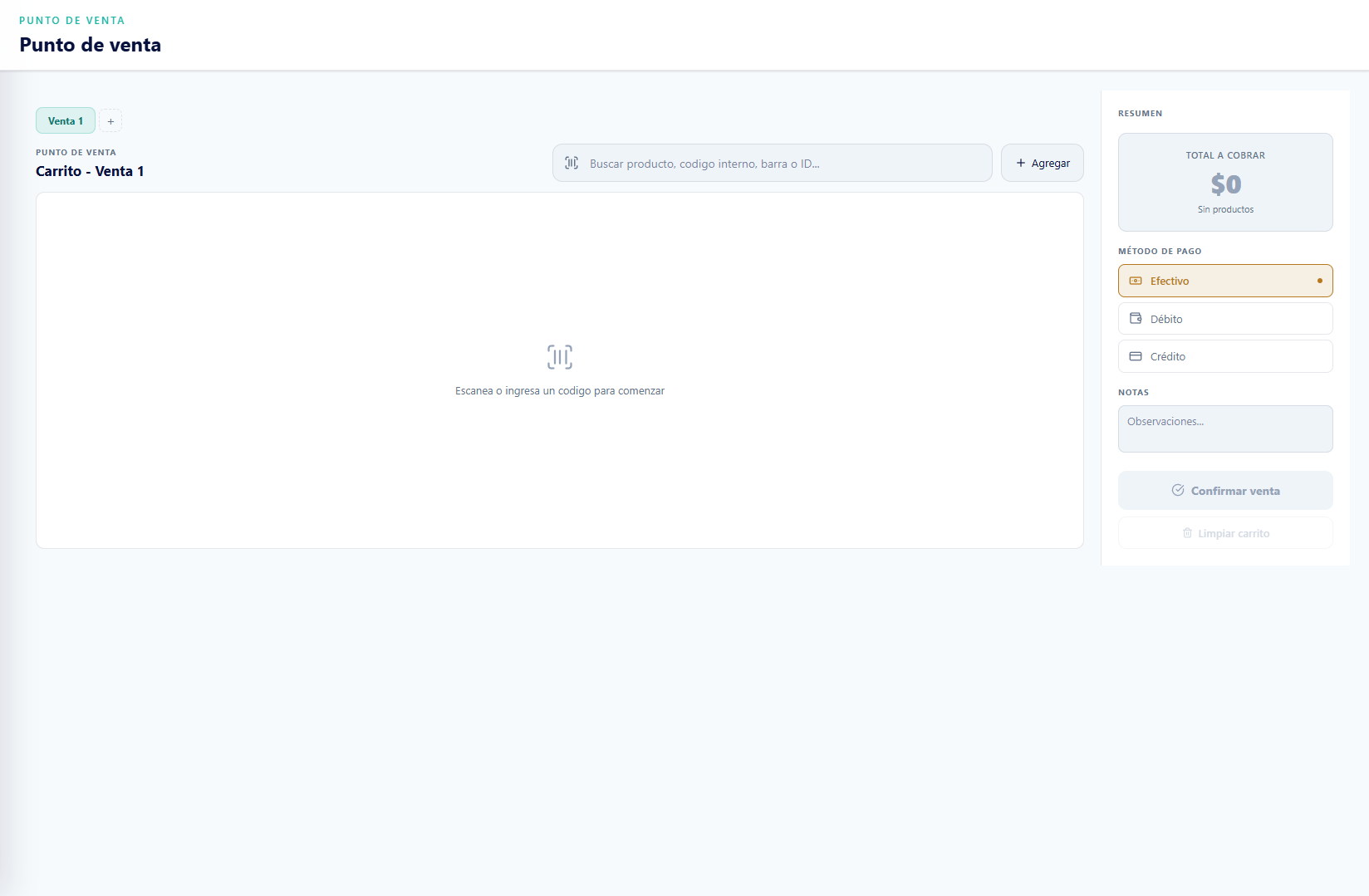1369x896 pixels.
Task: Select Débito payment method
Action: click(x=1225, y=319)
